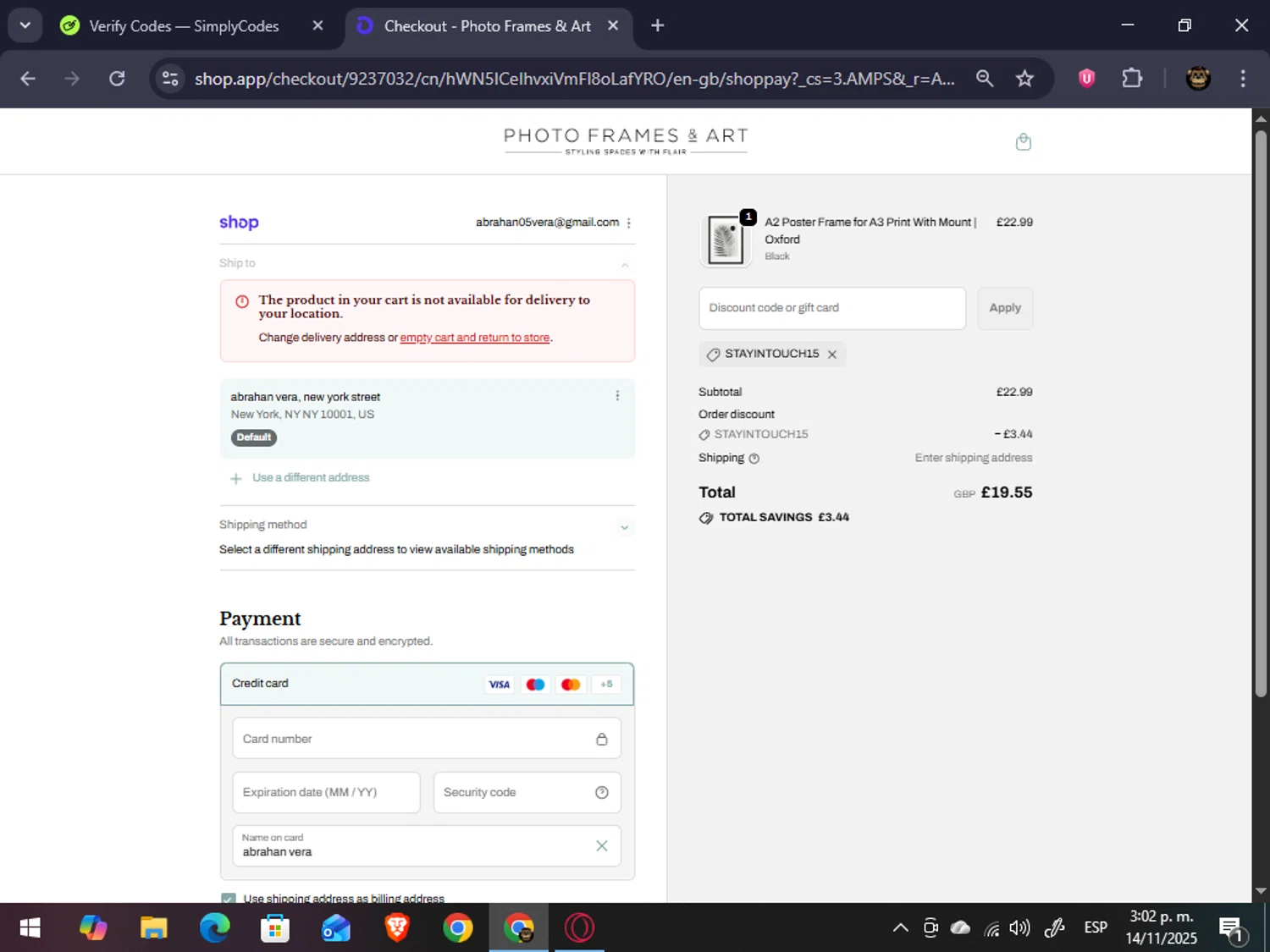Focus the Card number field
This screenshot has width=1270, height=952.
coord(427,739)
